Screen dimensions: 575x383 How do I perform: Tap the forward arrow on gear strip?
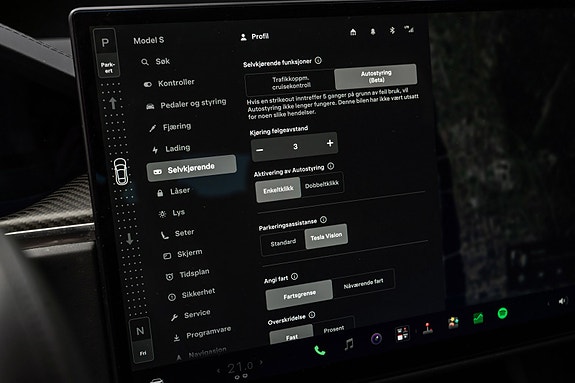coord(113,103)
